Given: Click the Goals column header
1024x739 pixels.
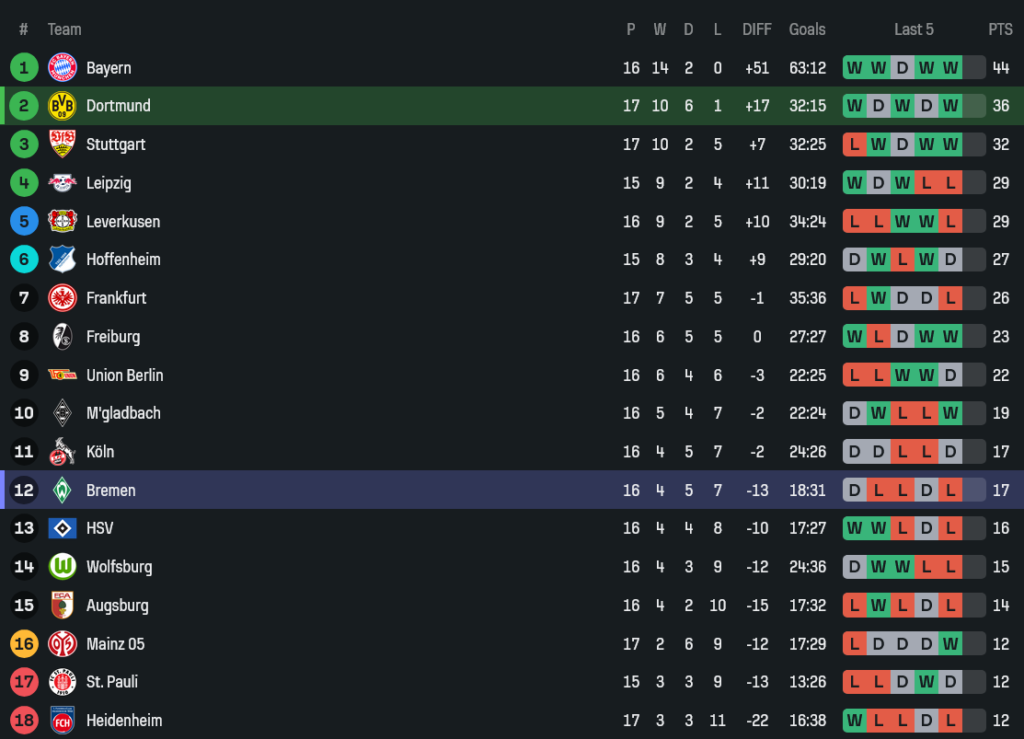Looking at the screenshot, I should tap(807, 30).
